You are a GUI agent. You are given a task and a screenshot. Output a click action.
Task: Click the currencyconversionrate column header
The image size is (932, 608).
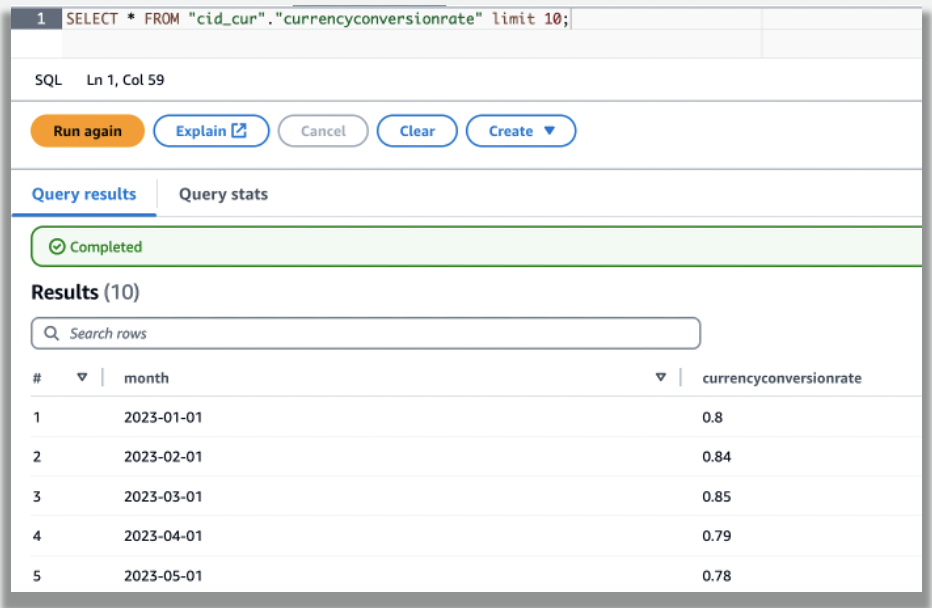tap(782, 378)
